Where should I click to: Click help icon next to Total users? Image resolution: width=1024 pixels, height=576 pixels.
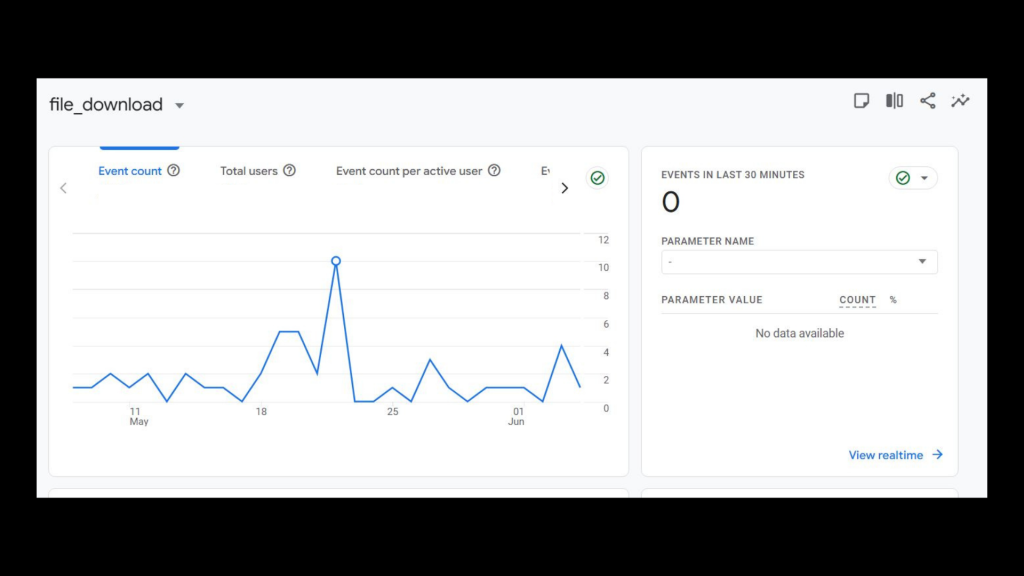pyautogui.click(x=289, y=171)
